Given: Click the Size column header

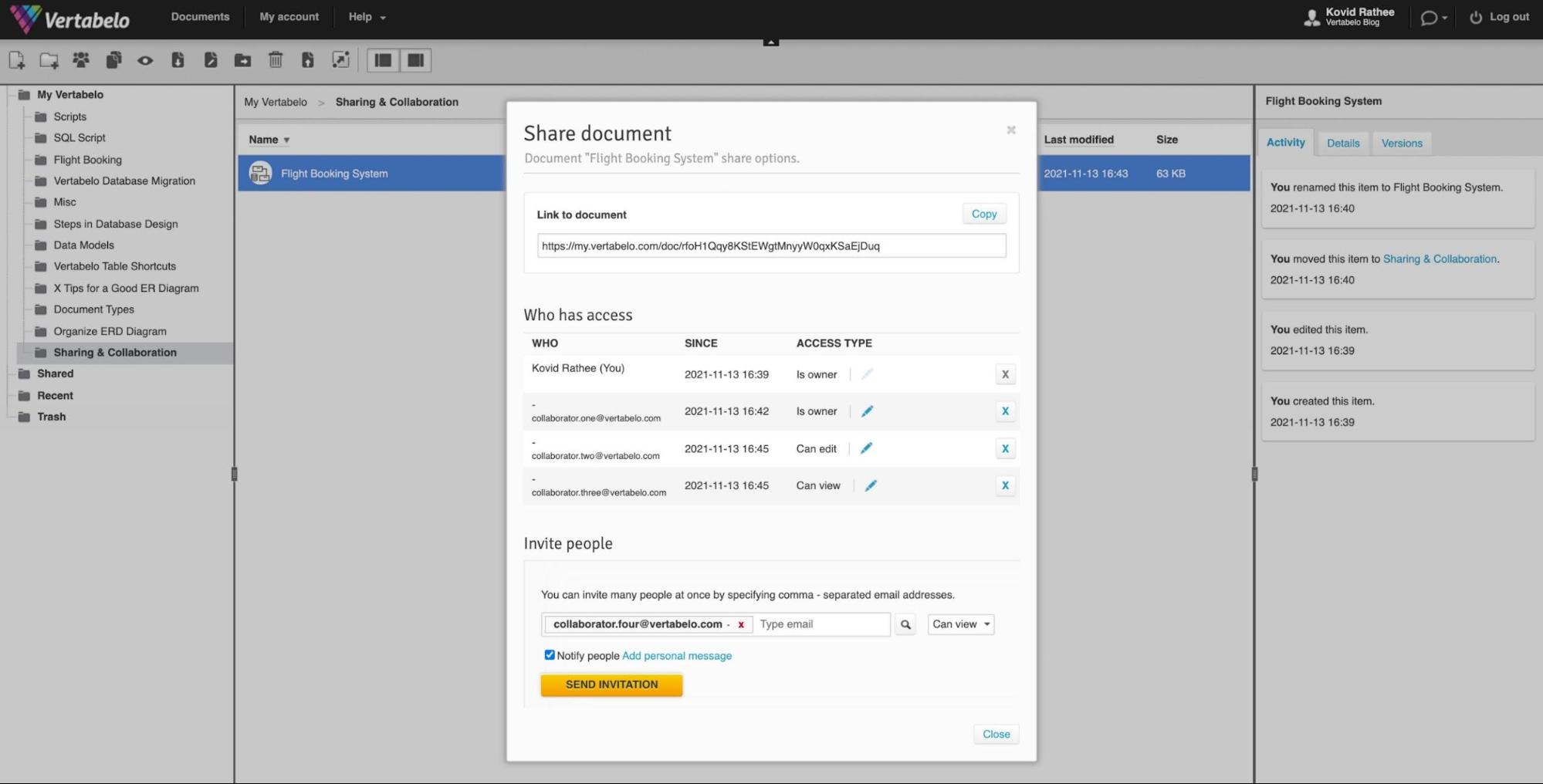Looking at the screenshot, I should coord(1166,140).
